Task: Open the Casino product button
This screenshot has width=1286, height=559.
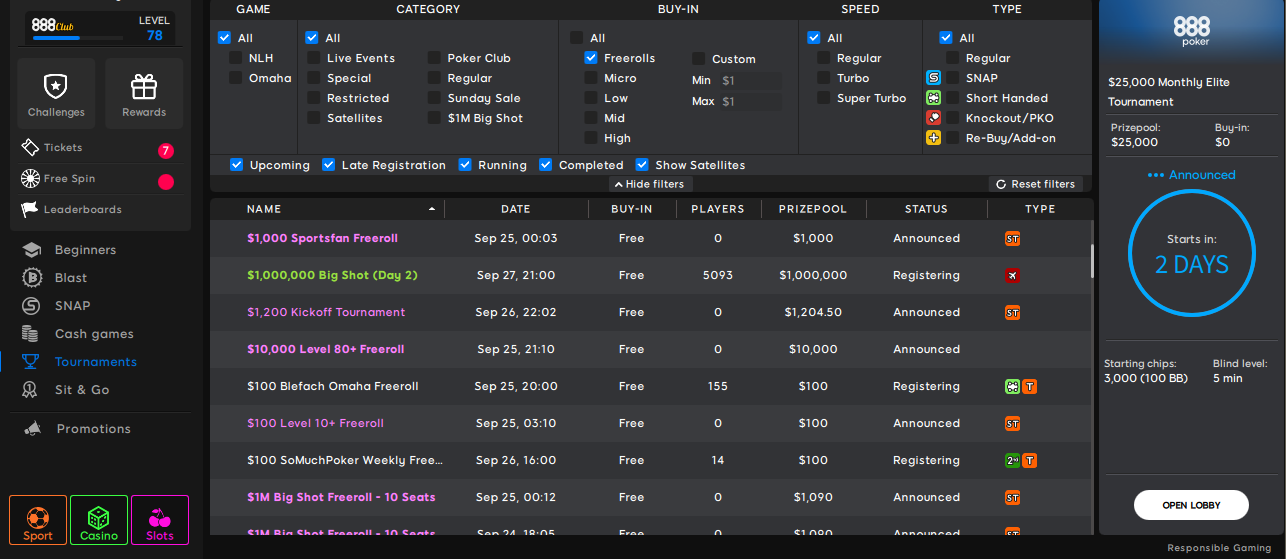Action: (x=99, y=520)
